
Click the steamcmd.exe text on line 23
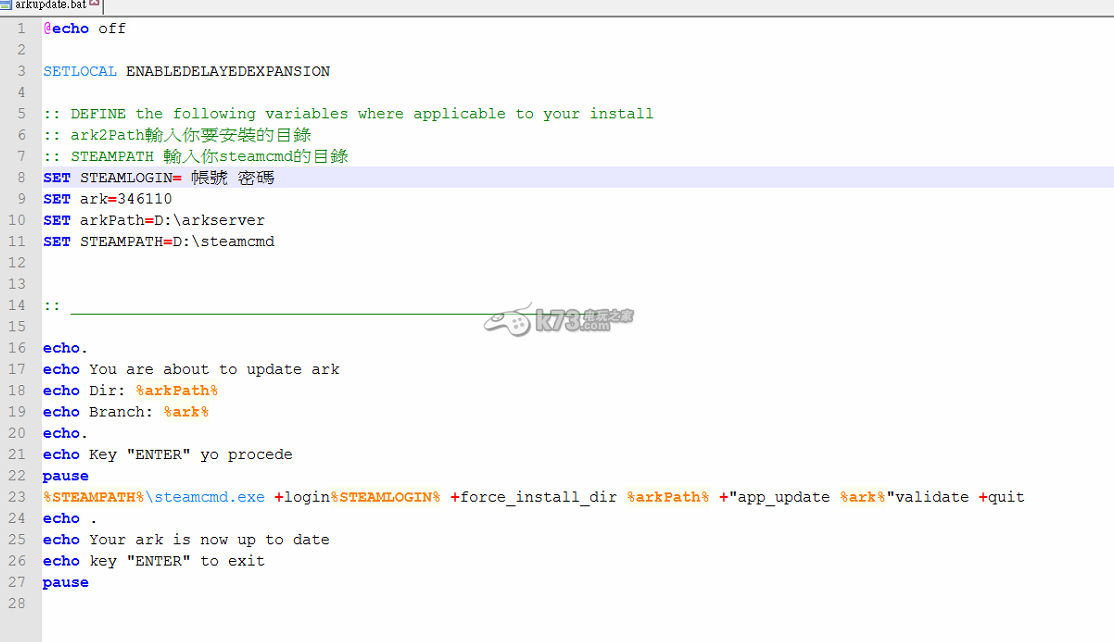[210, 497]
